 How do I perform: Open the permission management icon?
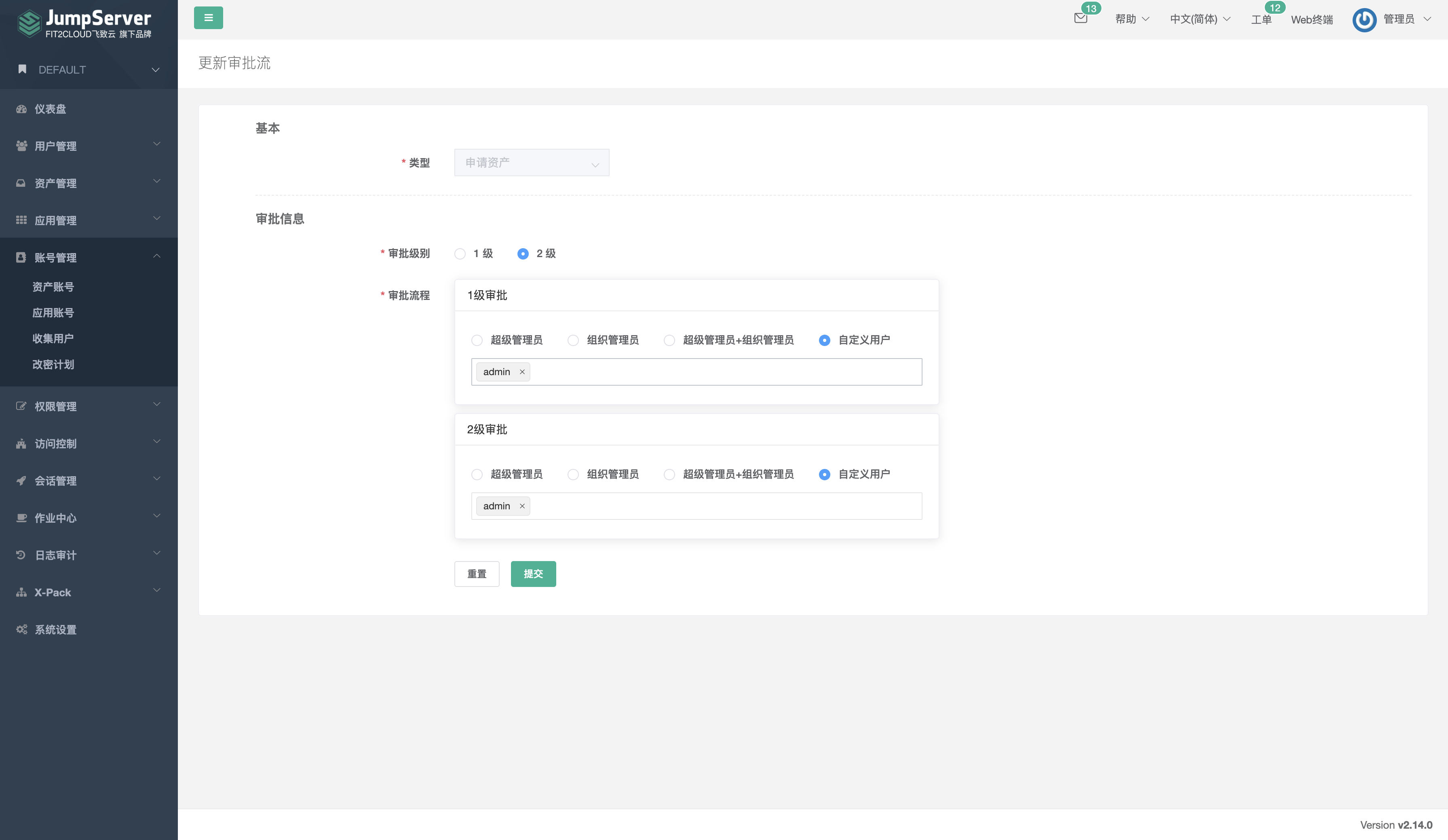click(x=21, y=406)
